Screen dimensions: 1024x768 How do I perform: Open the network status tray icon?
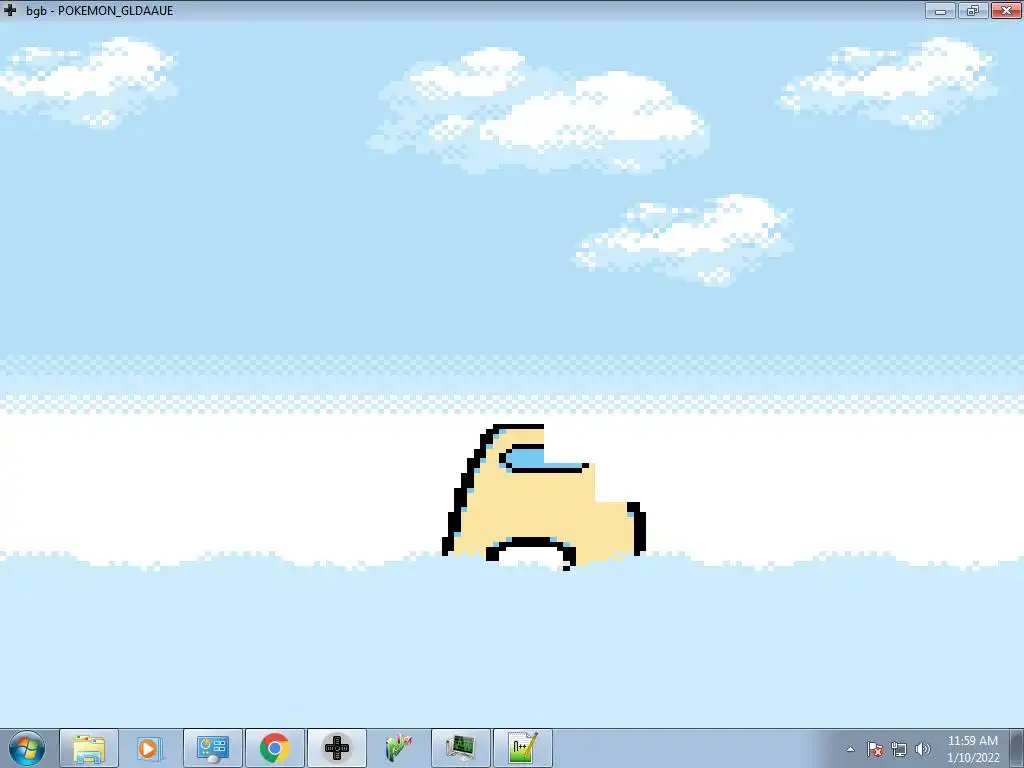[x=899, y=749]
